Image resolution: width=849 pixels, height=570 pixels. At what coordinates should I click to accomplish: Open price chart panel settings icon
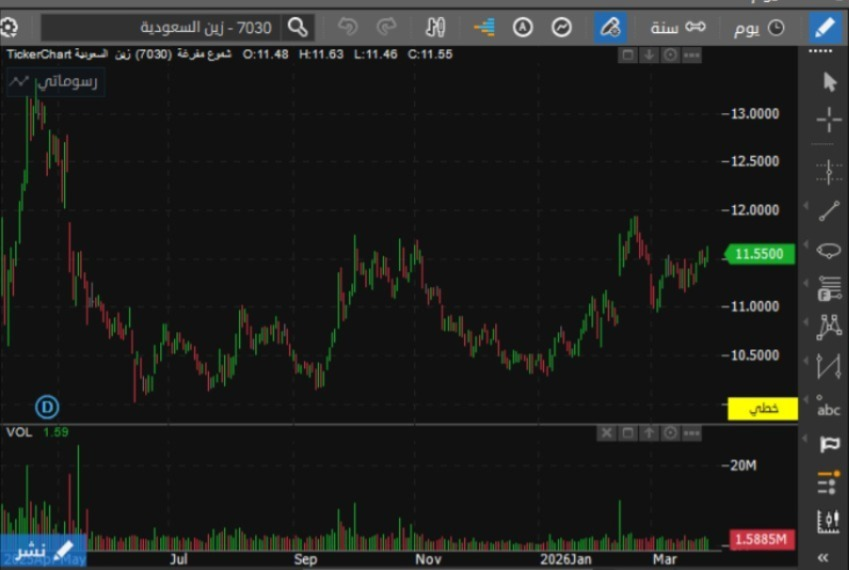(x=670, y=55)
